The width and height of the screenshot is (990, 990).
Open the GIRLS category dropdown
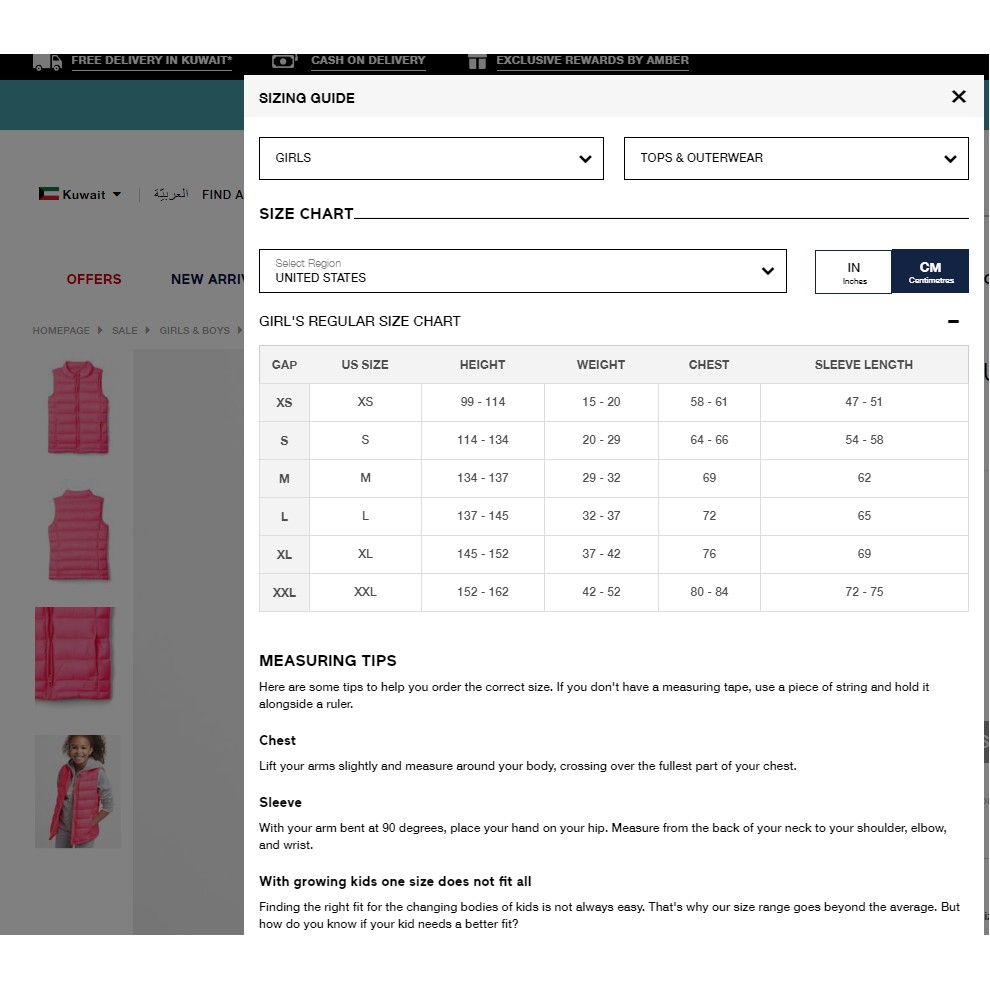[x=431, y=158]
